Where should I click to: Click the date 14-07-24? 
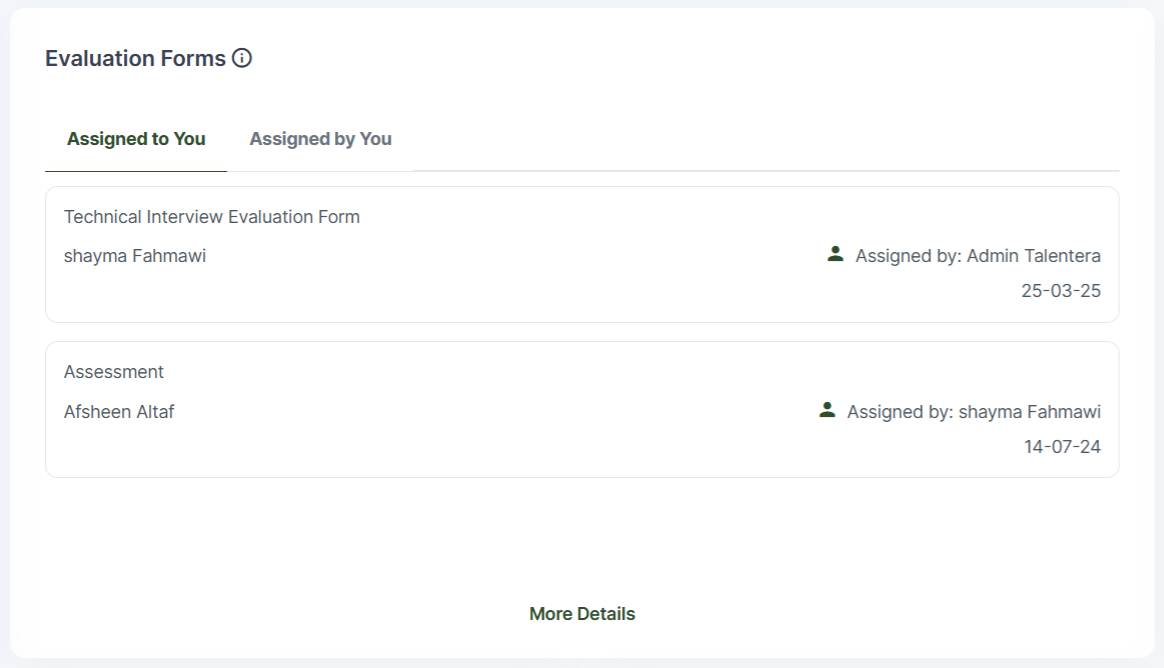1062,447
